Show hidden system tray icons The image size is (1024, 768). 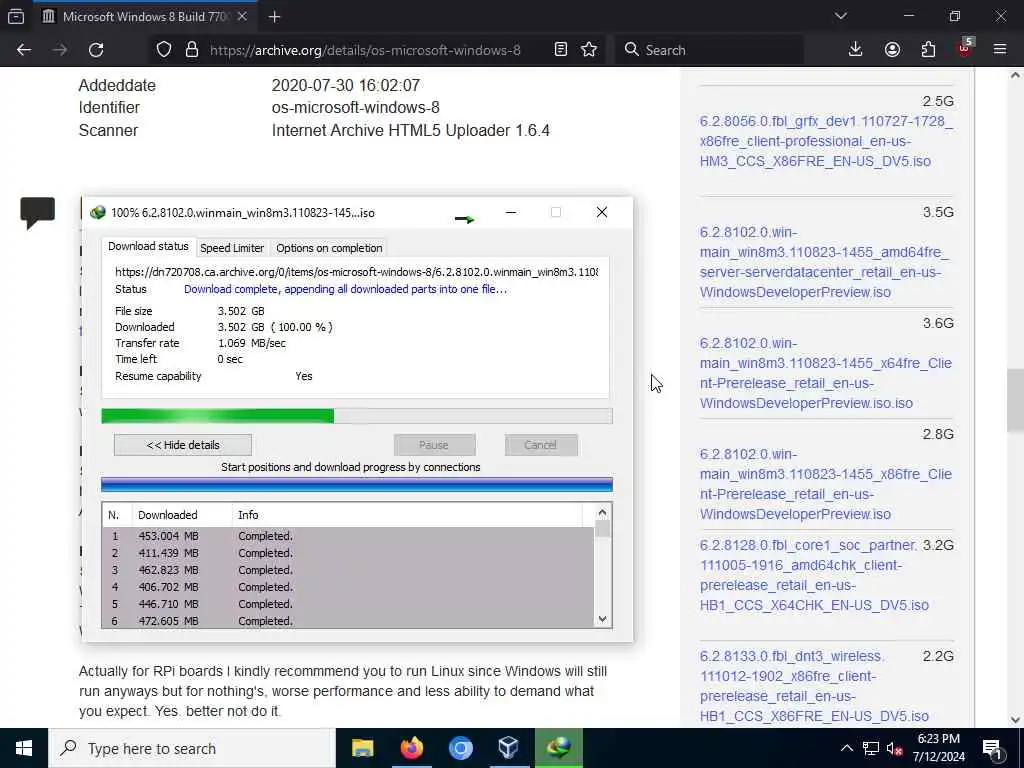pos(846,748)
